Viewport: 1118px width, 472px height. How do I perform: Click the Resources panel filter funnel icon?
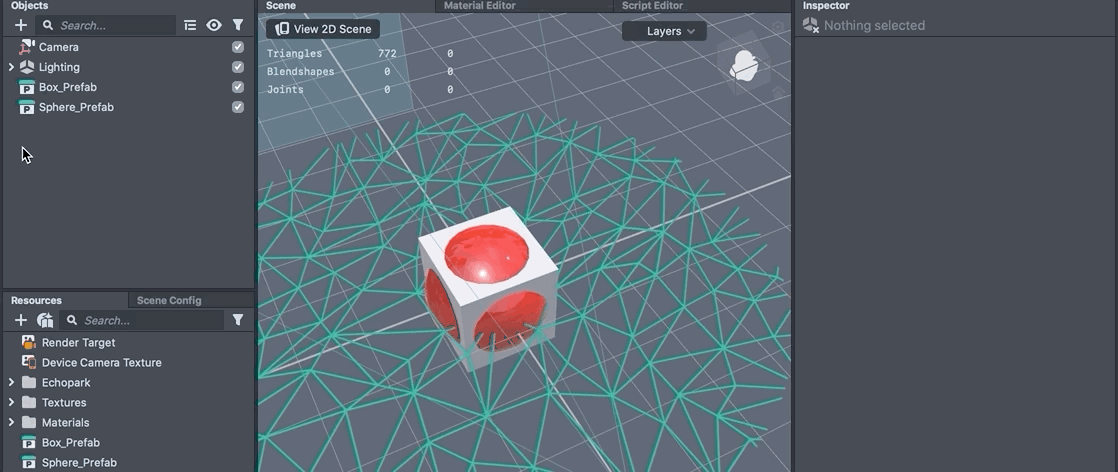238,320
